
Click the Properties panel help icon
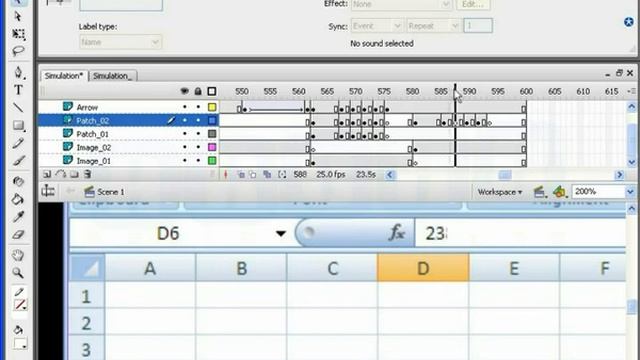coord(629,22)
